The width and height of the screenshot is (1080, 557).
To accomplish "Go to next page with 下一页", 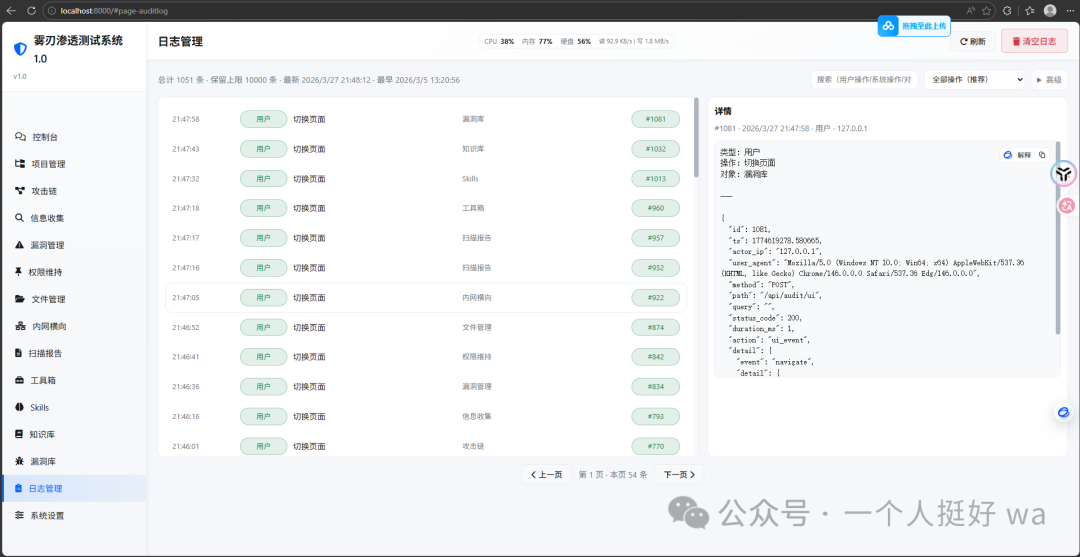I will click(679, 474).
